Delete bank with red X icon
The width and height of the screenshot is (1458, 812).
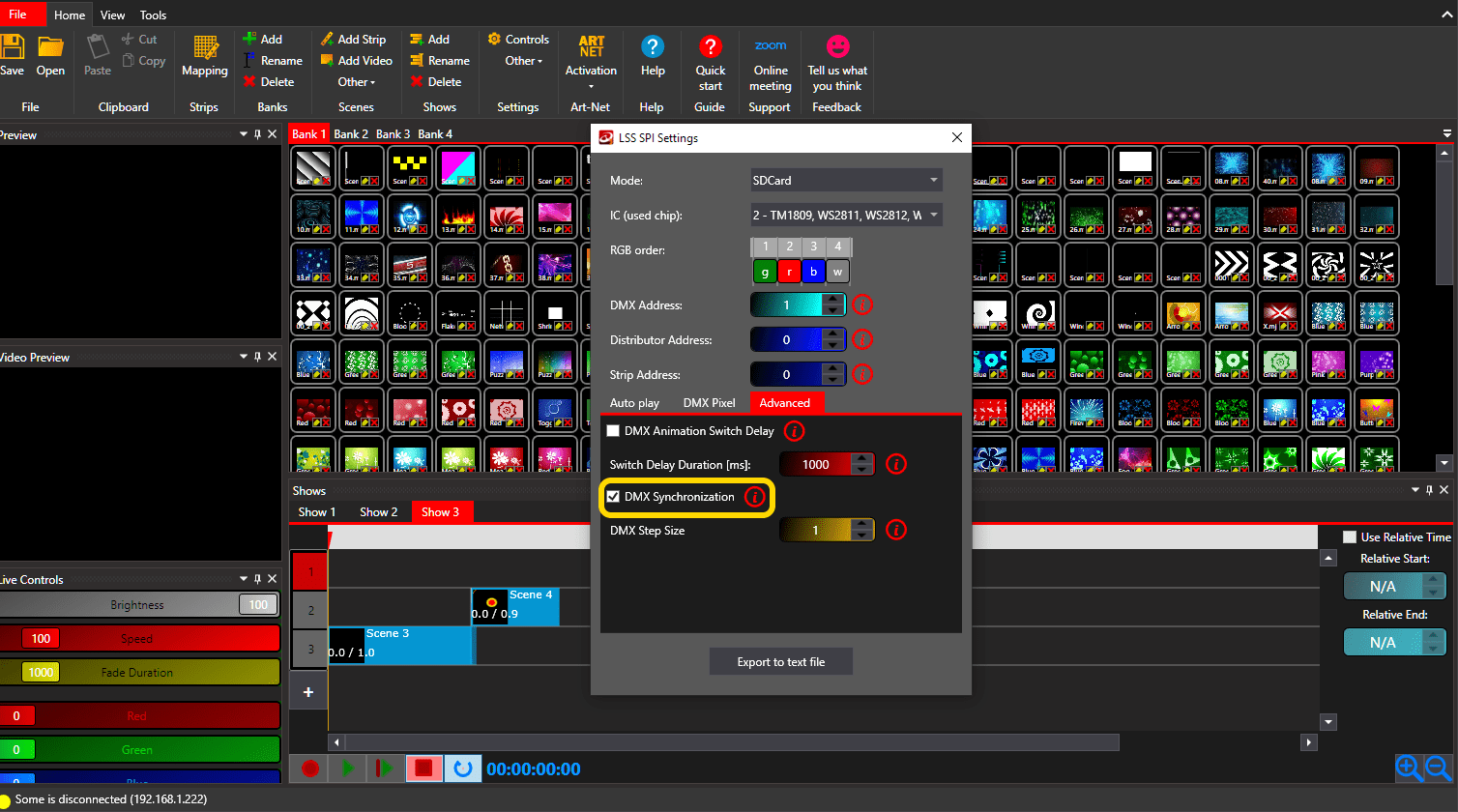(x=269, y=82)
